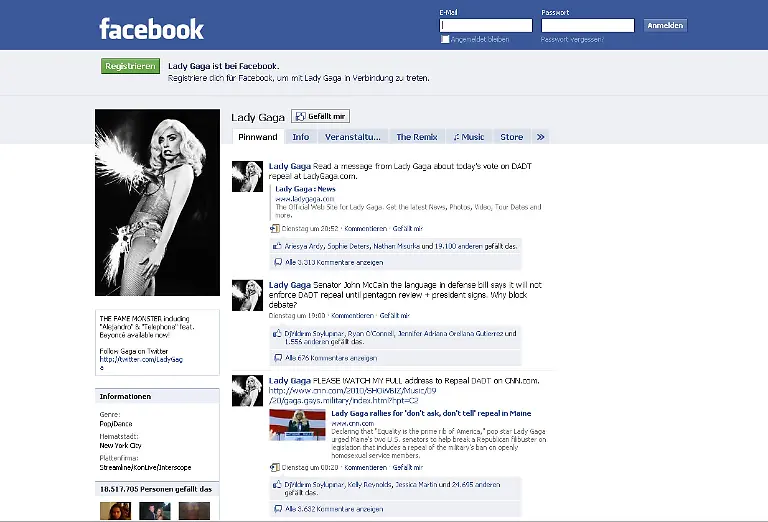
Task: Click the facebook logo
Action: coord(151,29)
